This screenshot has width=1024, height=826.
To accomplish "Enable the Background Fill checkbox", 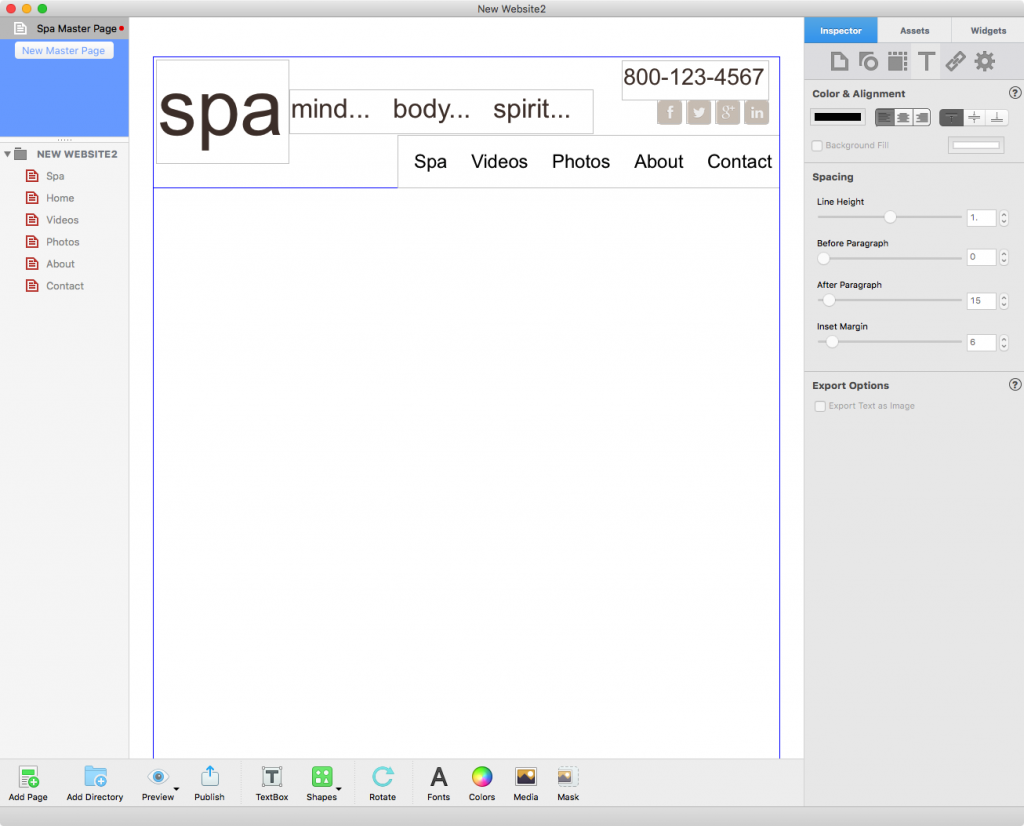I will click(817, 146).
